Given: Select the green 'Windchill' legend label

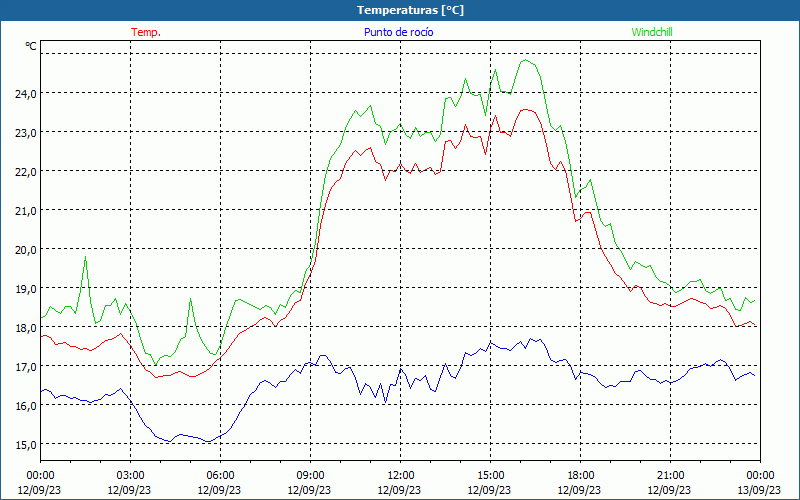Looking at the screenshot, I should (x=652, y=32).
